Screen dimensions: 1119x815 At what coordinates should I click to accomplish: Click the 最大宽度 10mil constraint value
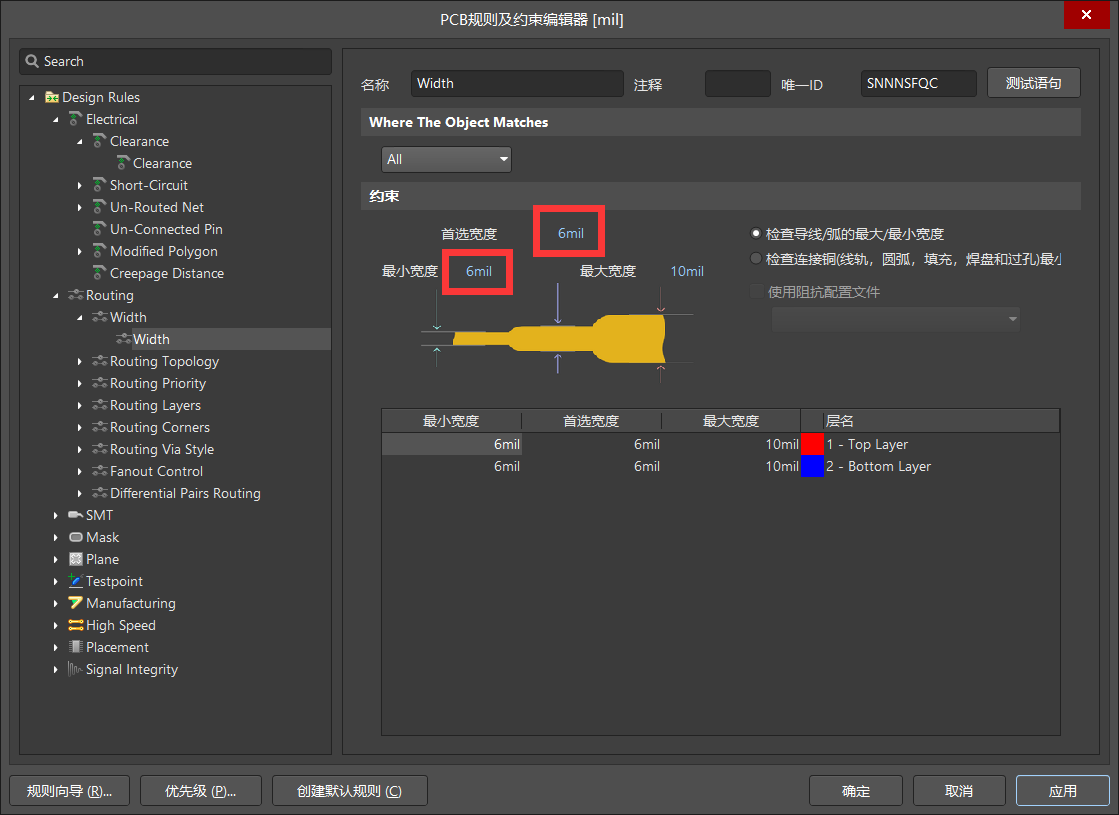coord(687,271)
